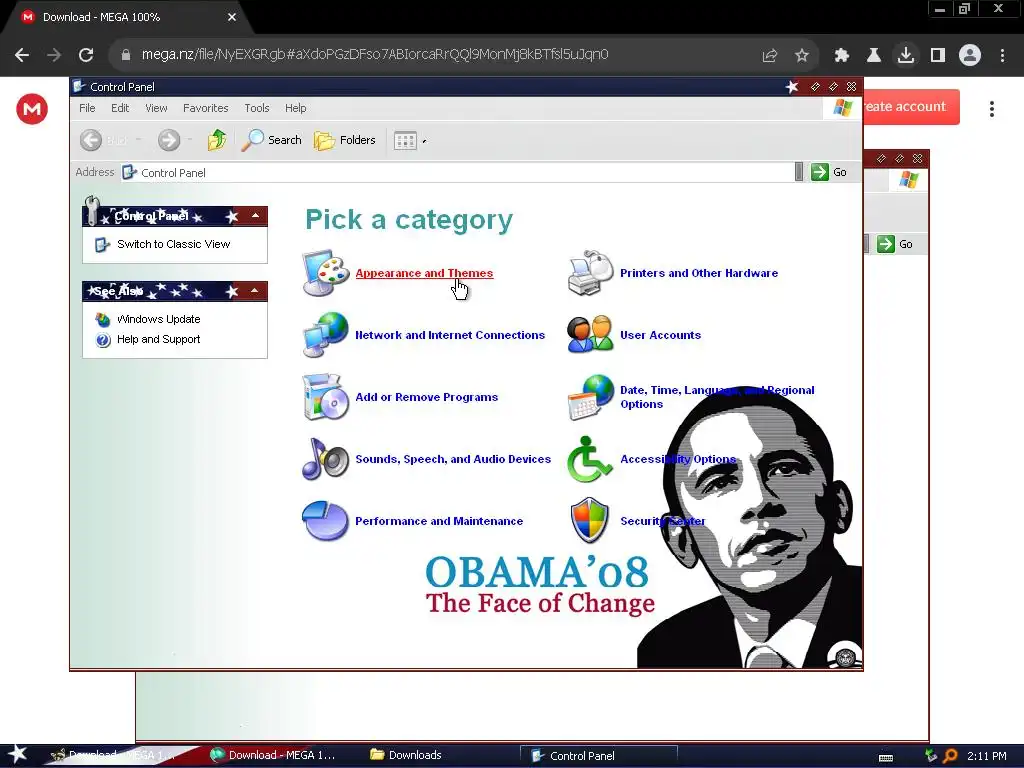This screenshot has width=1024, height=768.
Task: Open Windows Update link
Action: coord(159,319)
